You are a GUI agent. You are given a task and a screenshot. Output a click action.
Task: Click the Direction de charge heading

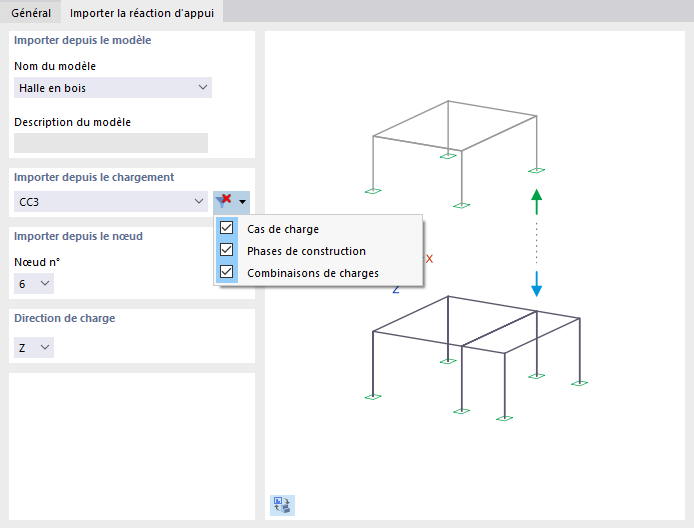(x=65, y=318)
